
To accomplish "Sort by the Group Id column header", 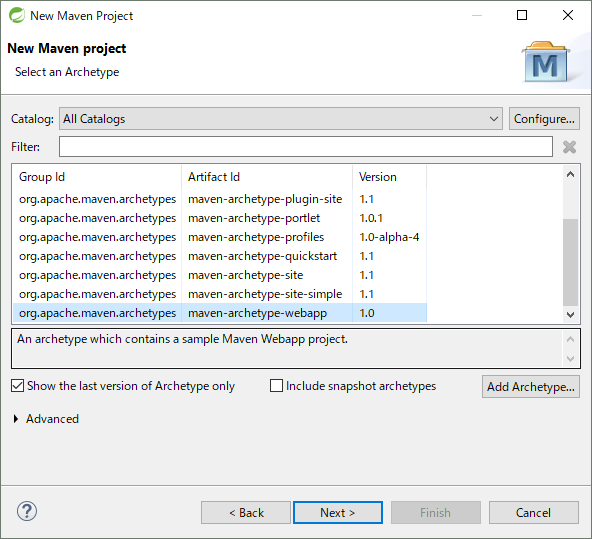I will pyautogui.click(x=97, y=177).
